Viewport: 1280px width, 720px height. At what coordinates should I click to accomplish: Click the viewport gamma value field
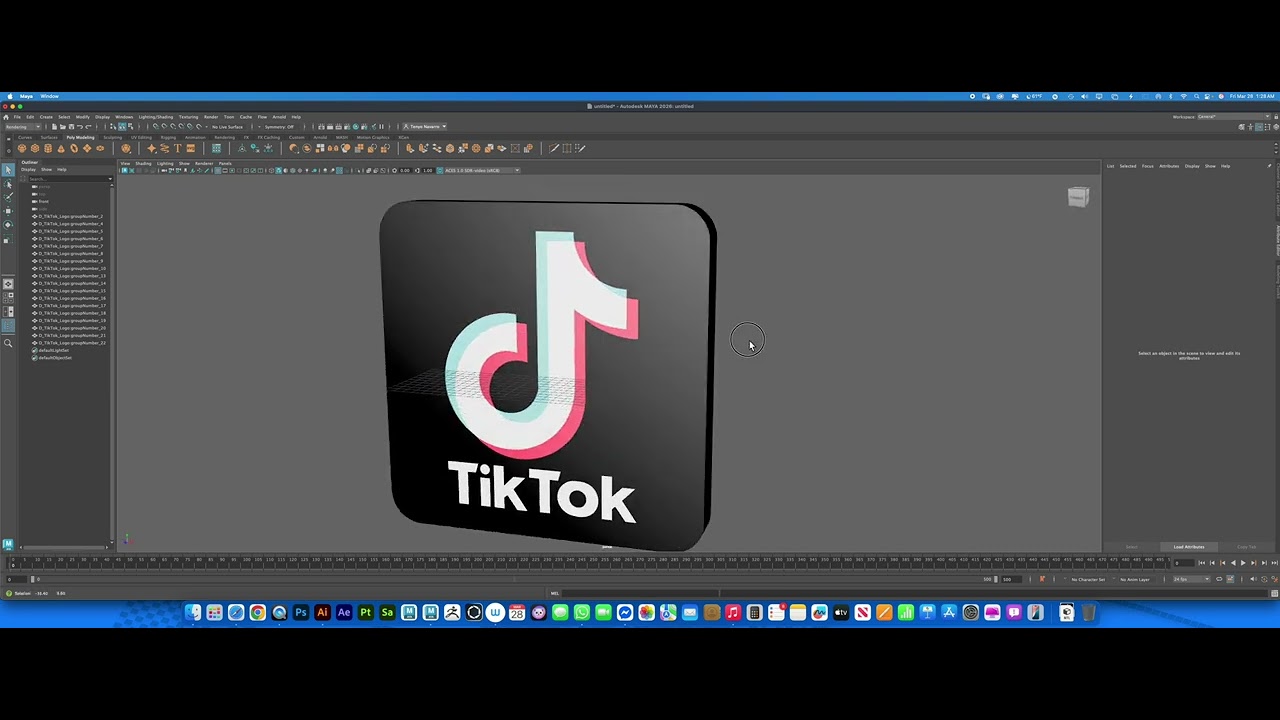[427, 170]
